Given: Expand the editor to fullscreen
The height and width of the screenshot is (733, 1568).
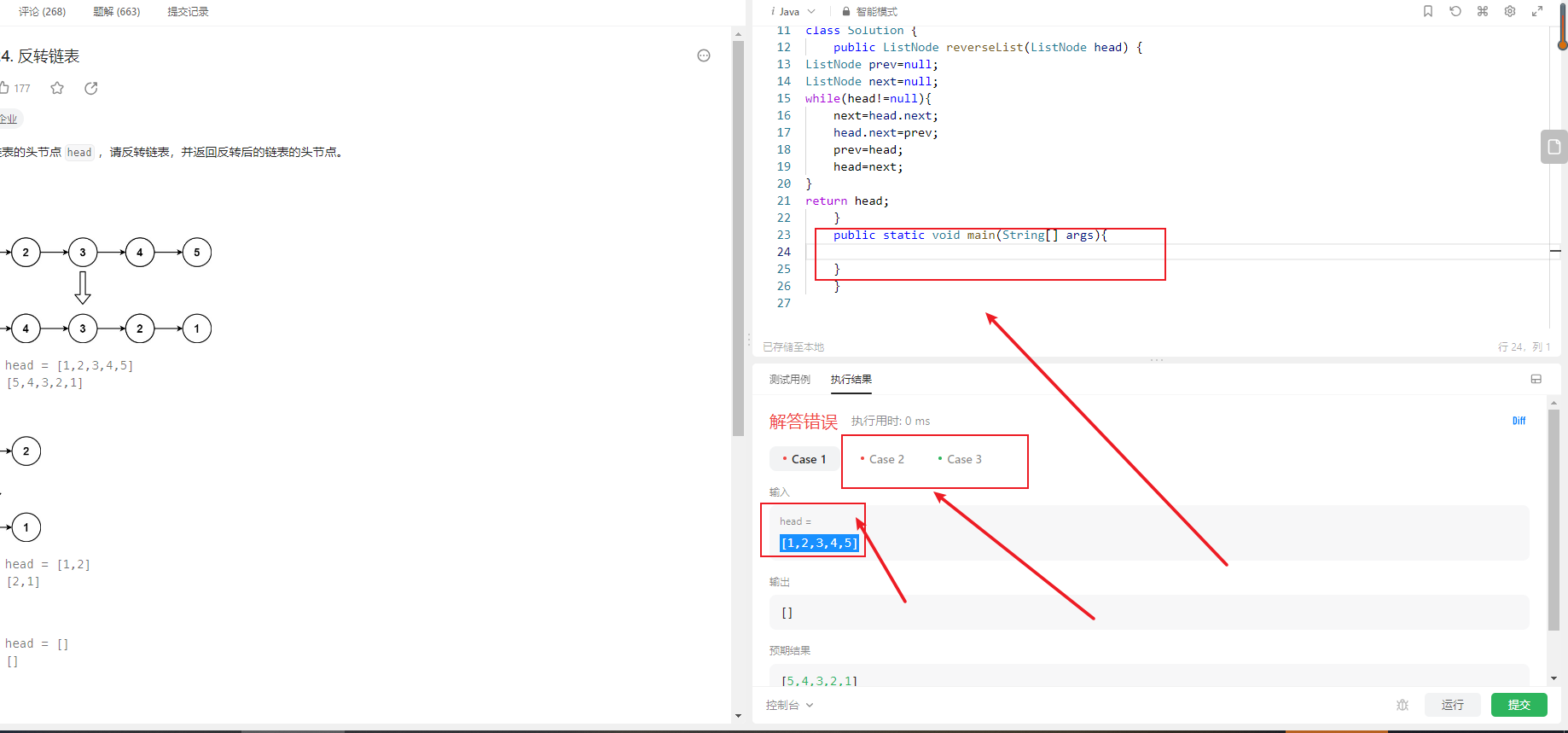Looking at the screenshot, I should 1537,11.
